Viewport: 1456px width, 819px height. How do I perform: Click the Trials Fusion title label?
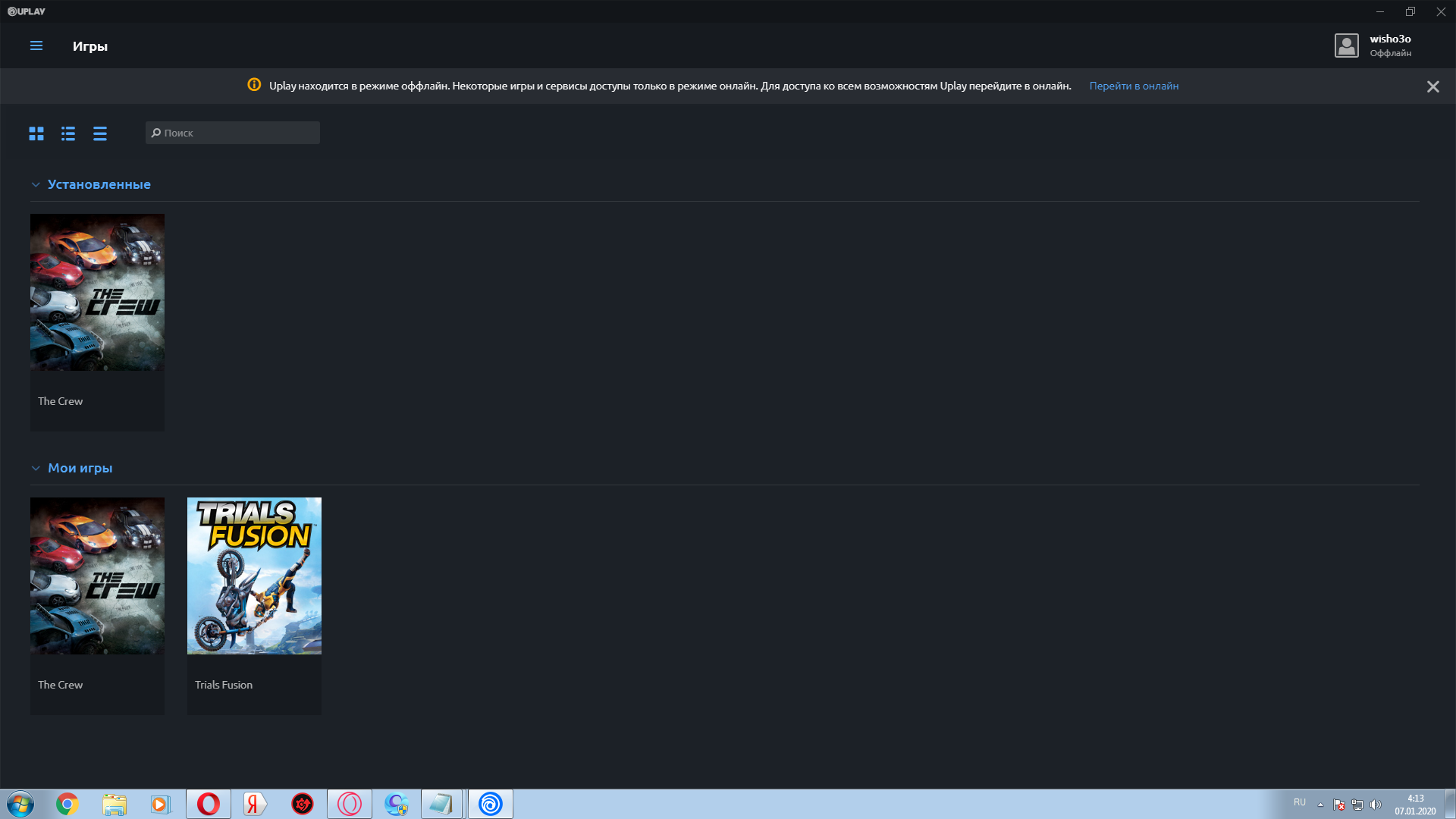pyautogui.click(x=224, y=685)
